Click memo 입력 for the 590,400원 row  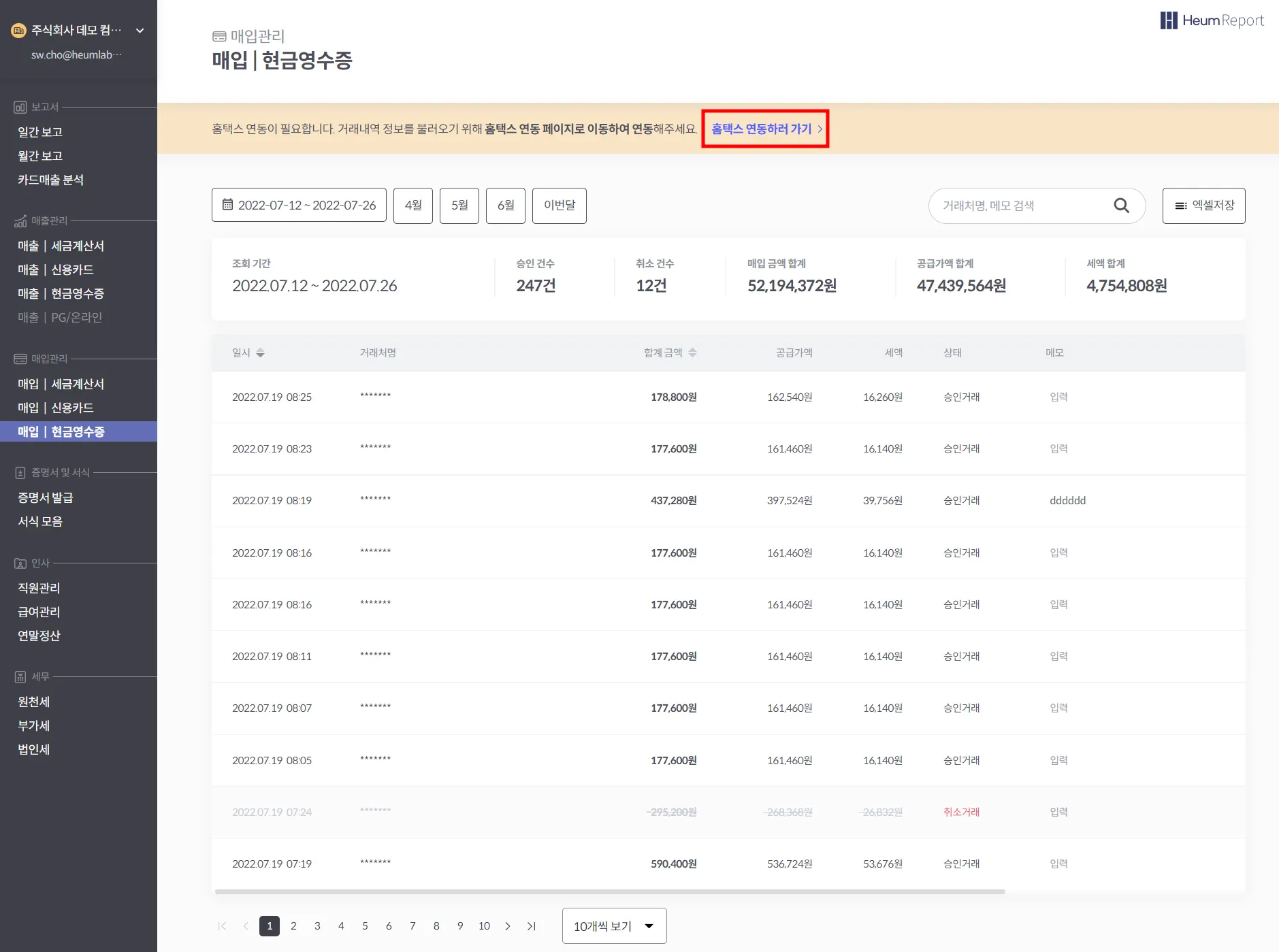coord(1058,864)
